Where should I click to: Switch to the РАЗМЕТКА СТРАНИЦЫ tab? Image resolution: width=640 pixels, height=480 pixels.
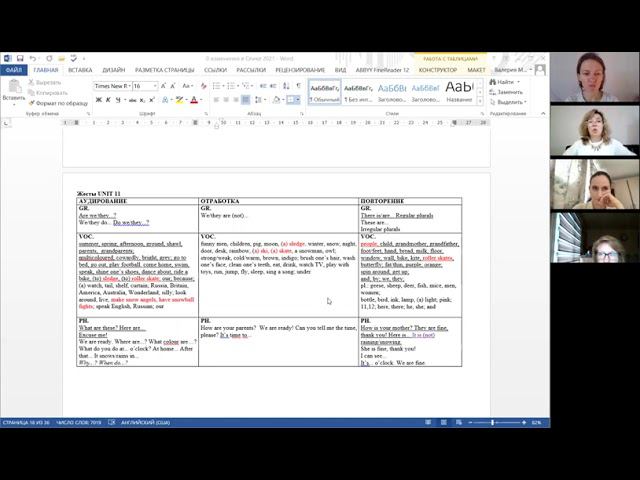click(x=164, y=70)
